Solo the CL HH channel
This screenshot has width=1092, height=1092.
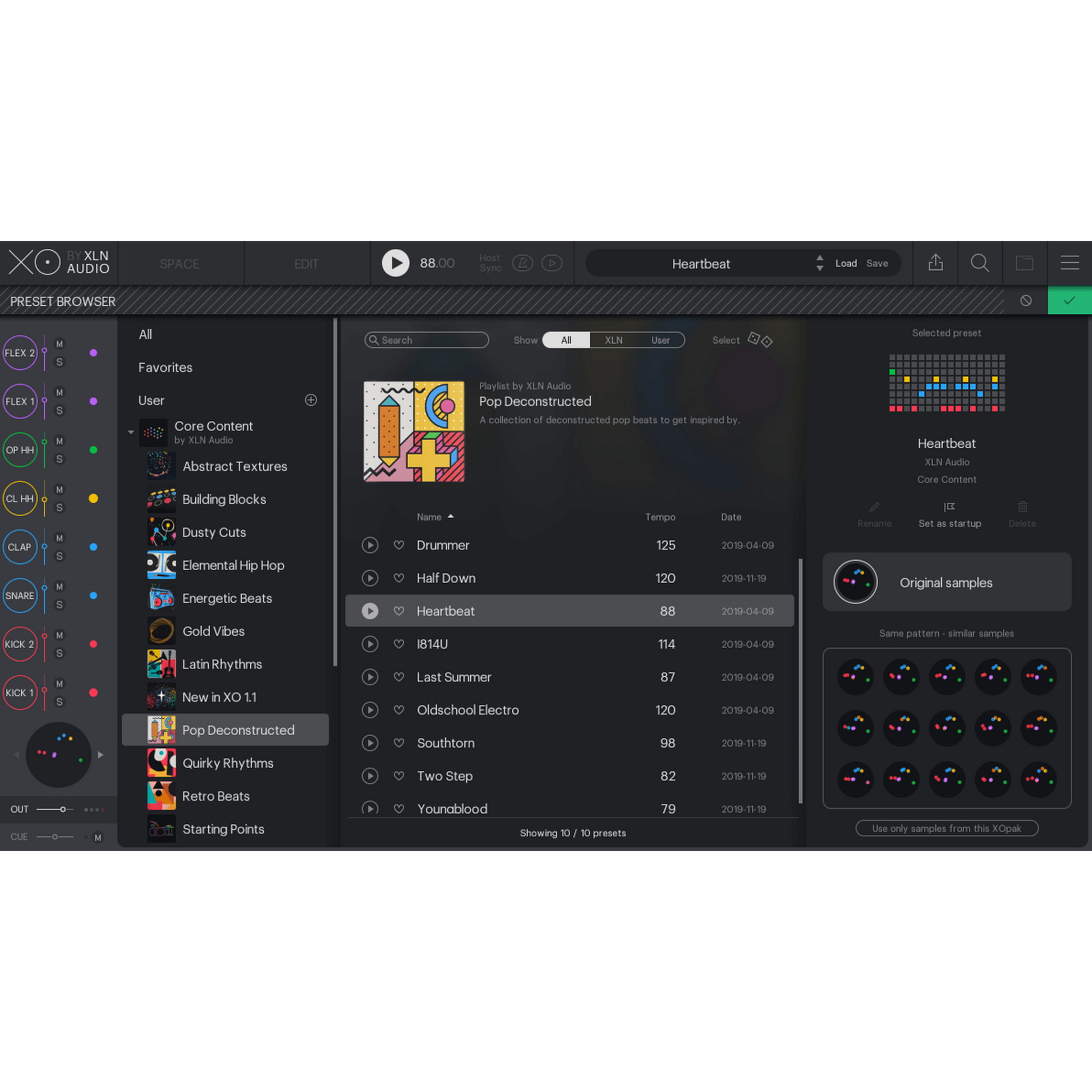[59, 508]
